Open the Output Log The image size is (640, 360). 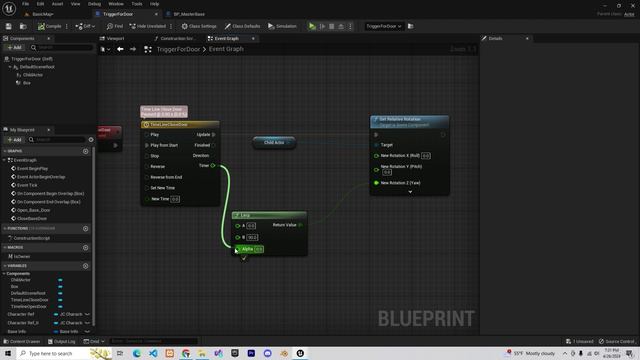click(x=62, y=341)
